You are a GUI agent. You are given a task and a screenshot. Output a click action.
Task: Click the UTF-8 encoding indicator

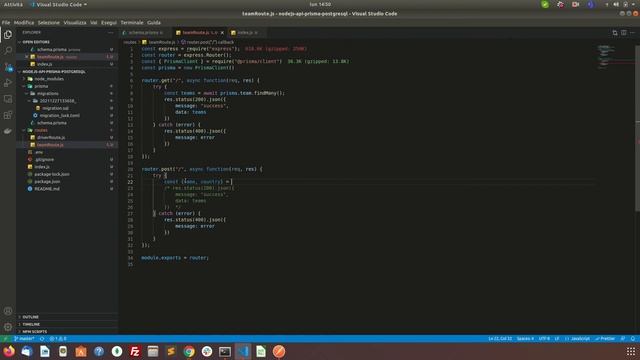coord(544,339)
